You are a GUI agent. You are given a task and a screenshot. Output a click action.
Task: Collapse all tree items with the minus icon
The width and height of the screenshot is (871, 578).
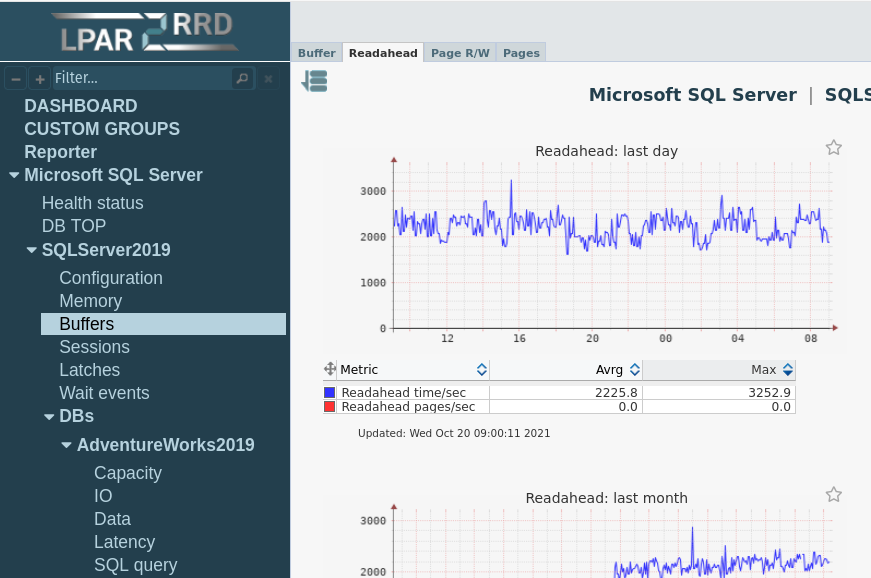coord(15,77)
